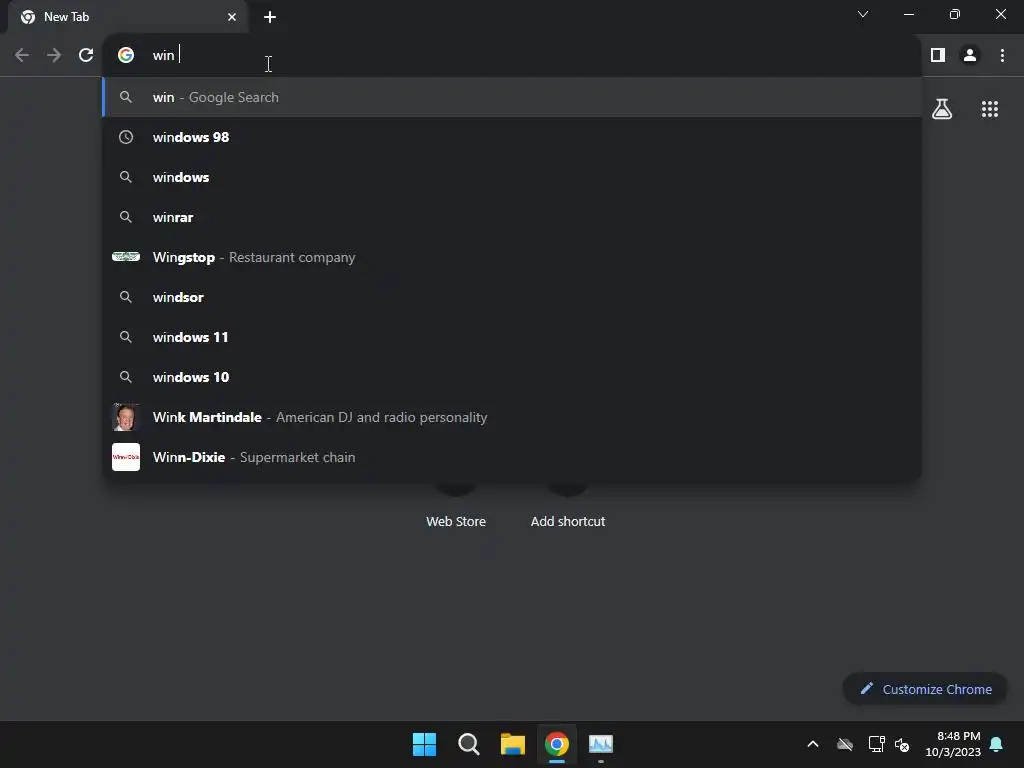Select the 'windows 98' history suggestion
Image resolution: width=1024 pixels, height=768 pixels.
512,137
